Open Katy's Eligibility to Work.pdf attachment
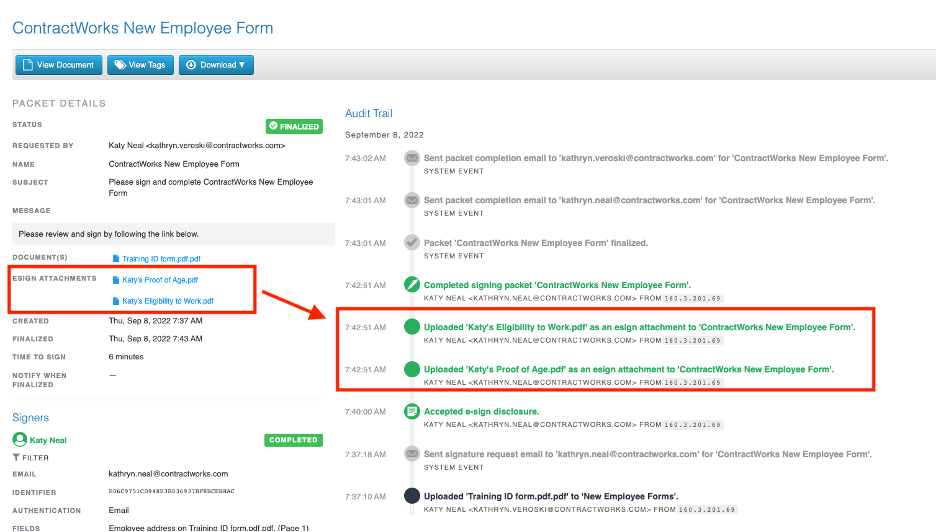The height and width of the screenshot is (532, 936). click(168, 302)
